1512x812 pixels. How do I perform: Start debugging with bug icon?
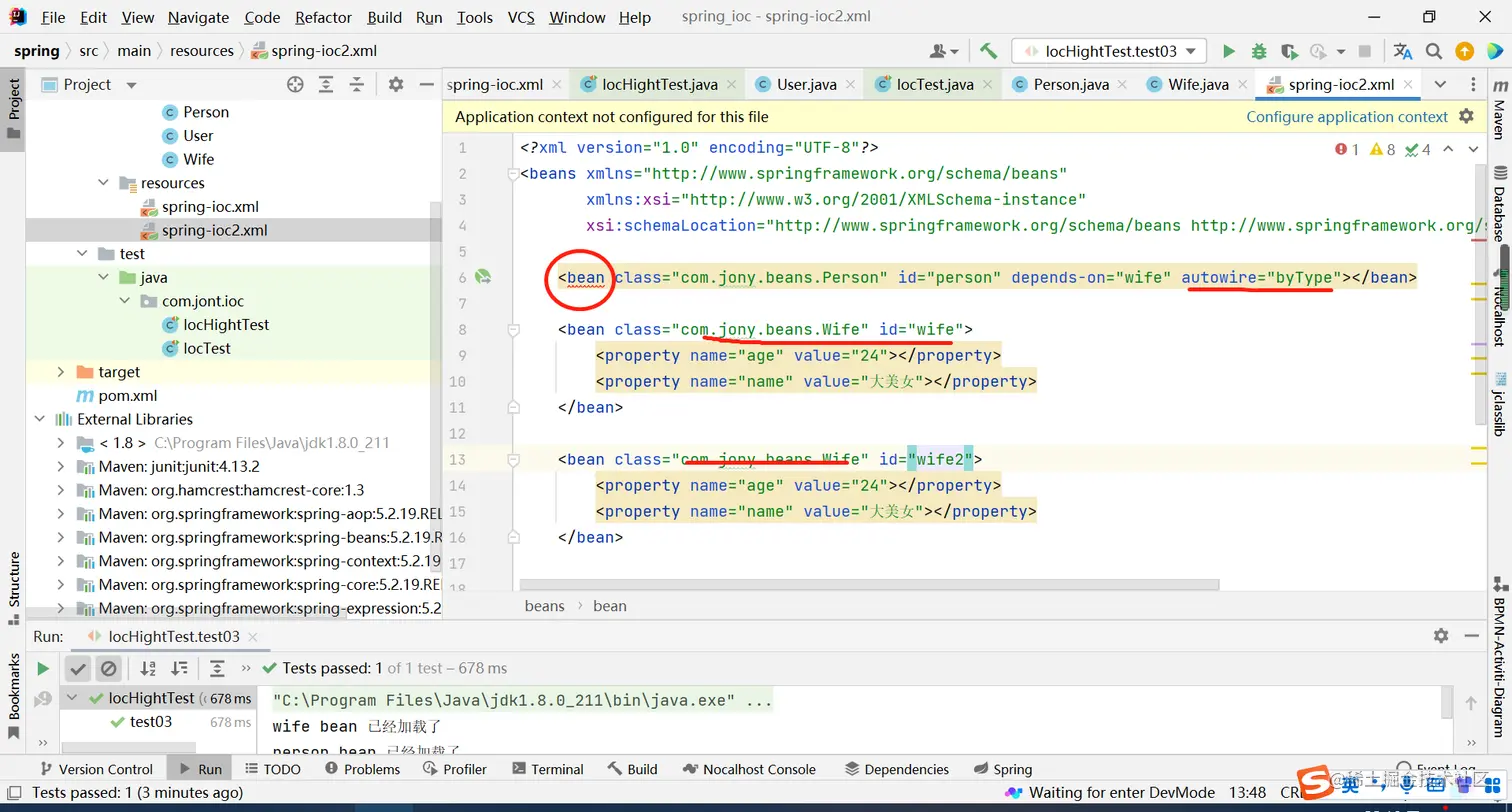(1259, 51)
